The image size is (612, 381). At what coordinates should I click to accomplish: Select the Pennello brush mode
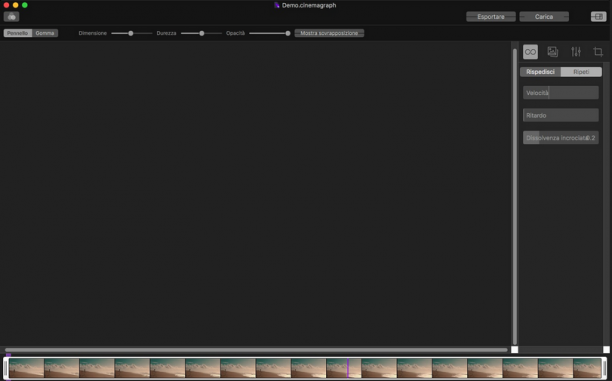tap(18, 33)
